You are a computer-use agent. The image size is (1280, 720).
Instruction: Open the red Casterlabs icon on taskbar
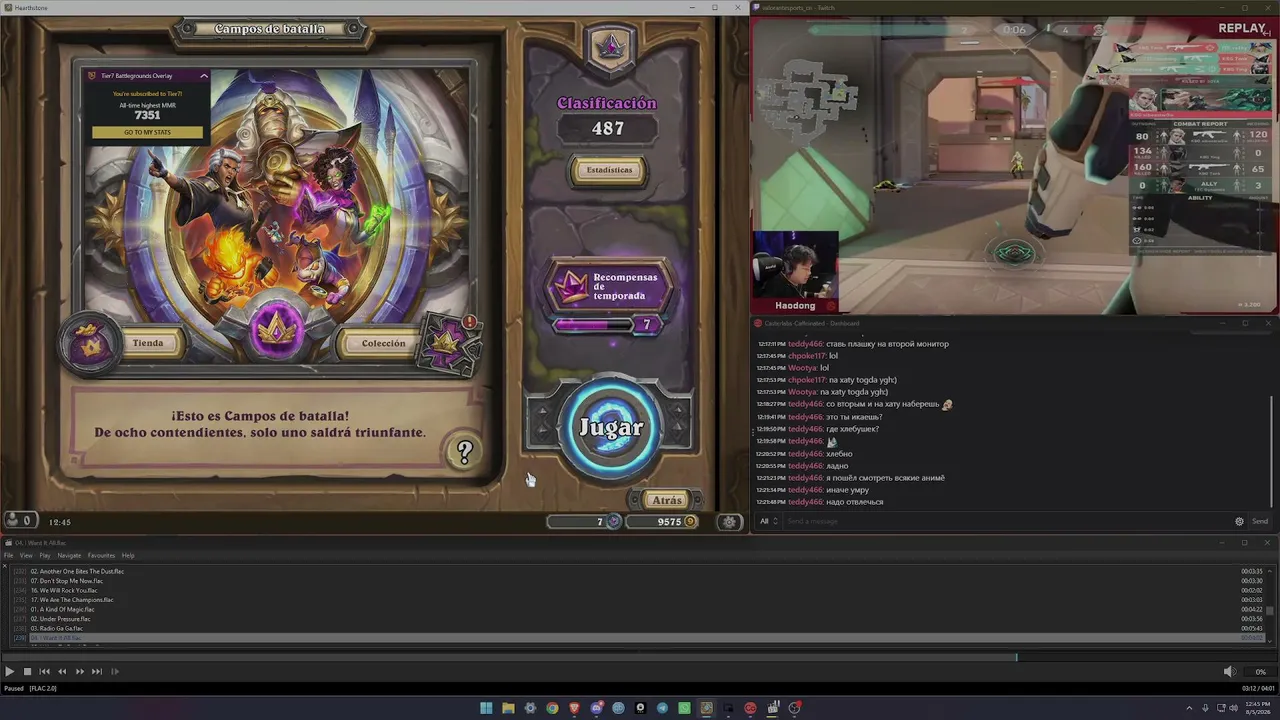pos(750,708)
